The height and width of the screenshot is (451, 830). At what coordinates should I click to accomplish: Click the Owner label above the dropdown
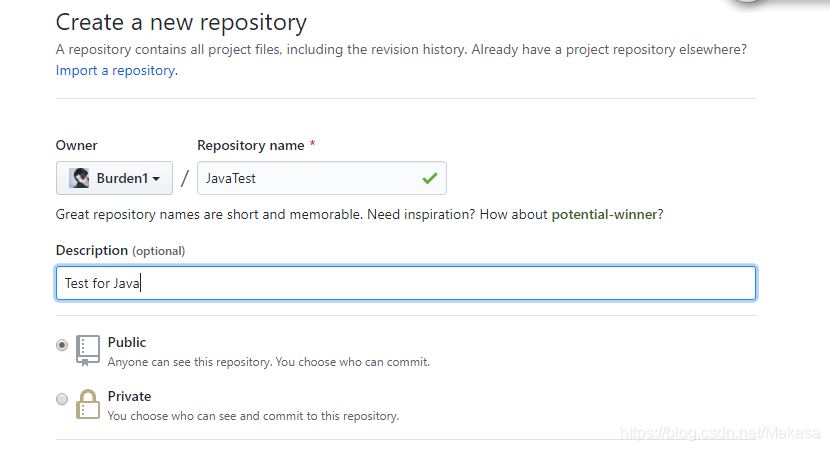coord(77,145)
